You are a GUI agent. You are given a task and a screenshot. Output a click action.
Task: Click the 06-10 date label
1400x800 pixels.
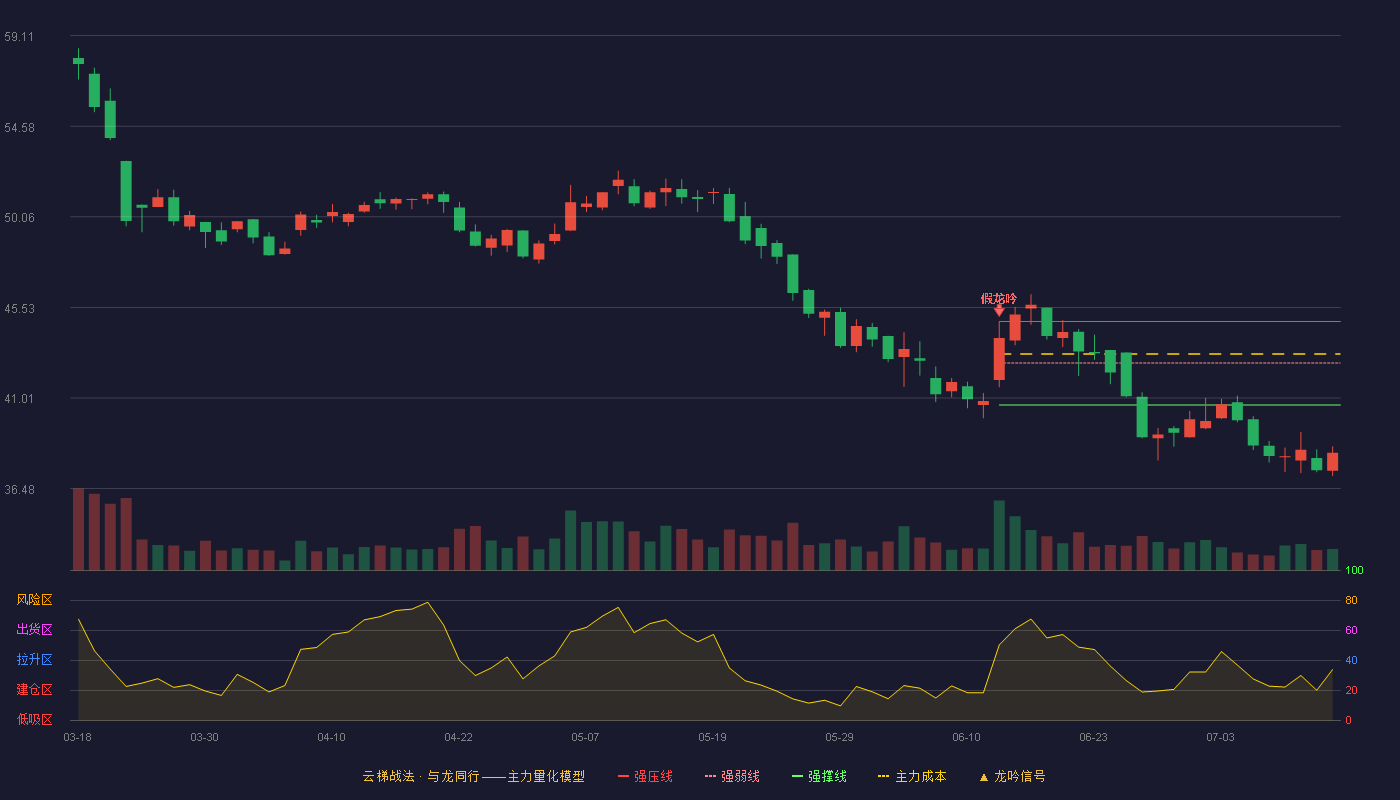(x=966, y=737)
